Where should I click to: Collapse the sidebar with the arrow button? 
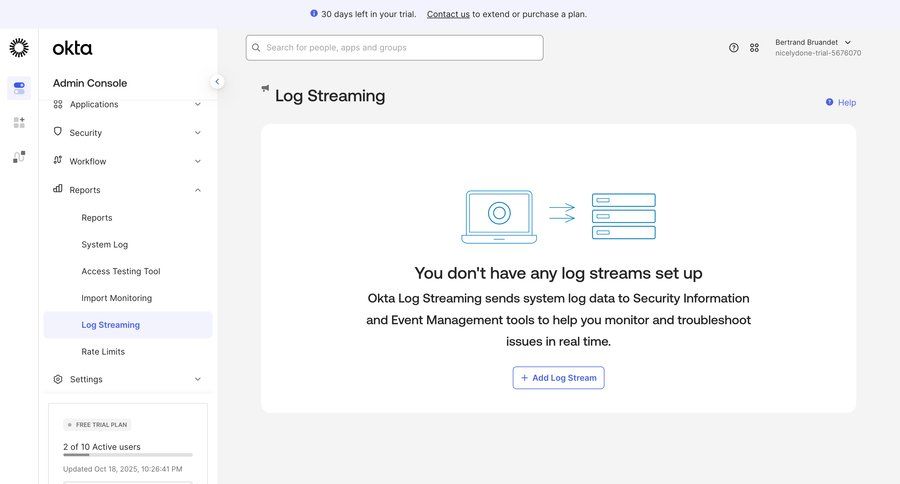pos(217,82)
